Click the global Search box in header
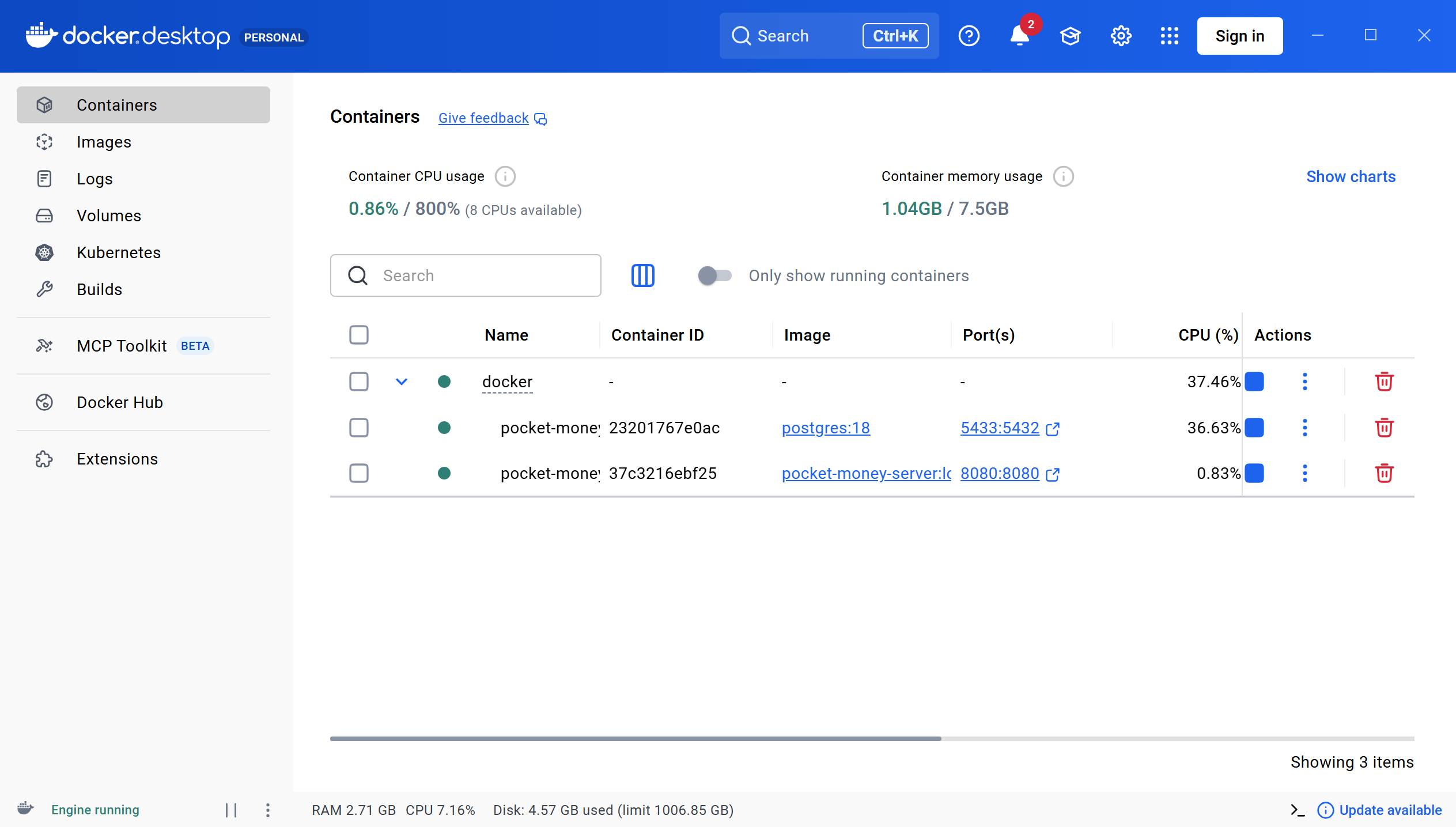 click(829, 36)
